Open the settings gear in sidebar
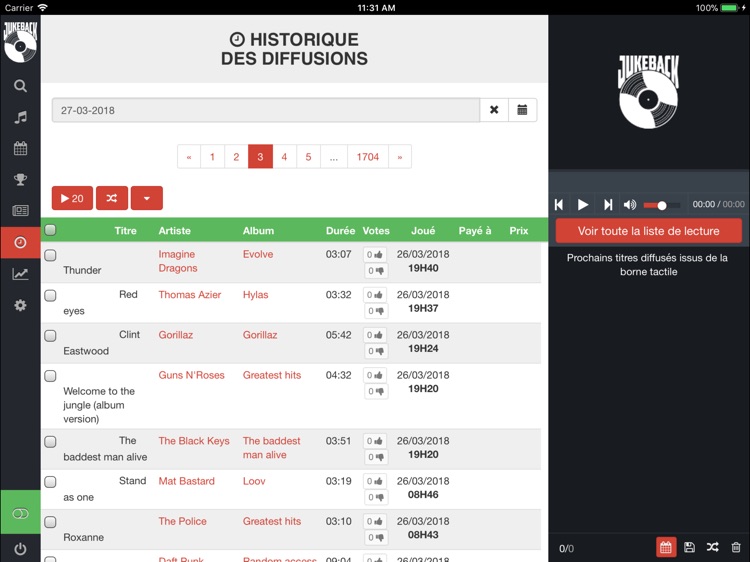Image resolution: width=750 pixels, height=562 pixels. (x=20, y=305)
